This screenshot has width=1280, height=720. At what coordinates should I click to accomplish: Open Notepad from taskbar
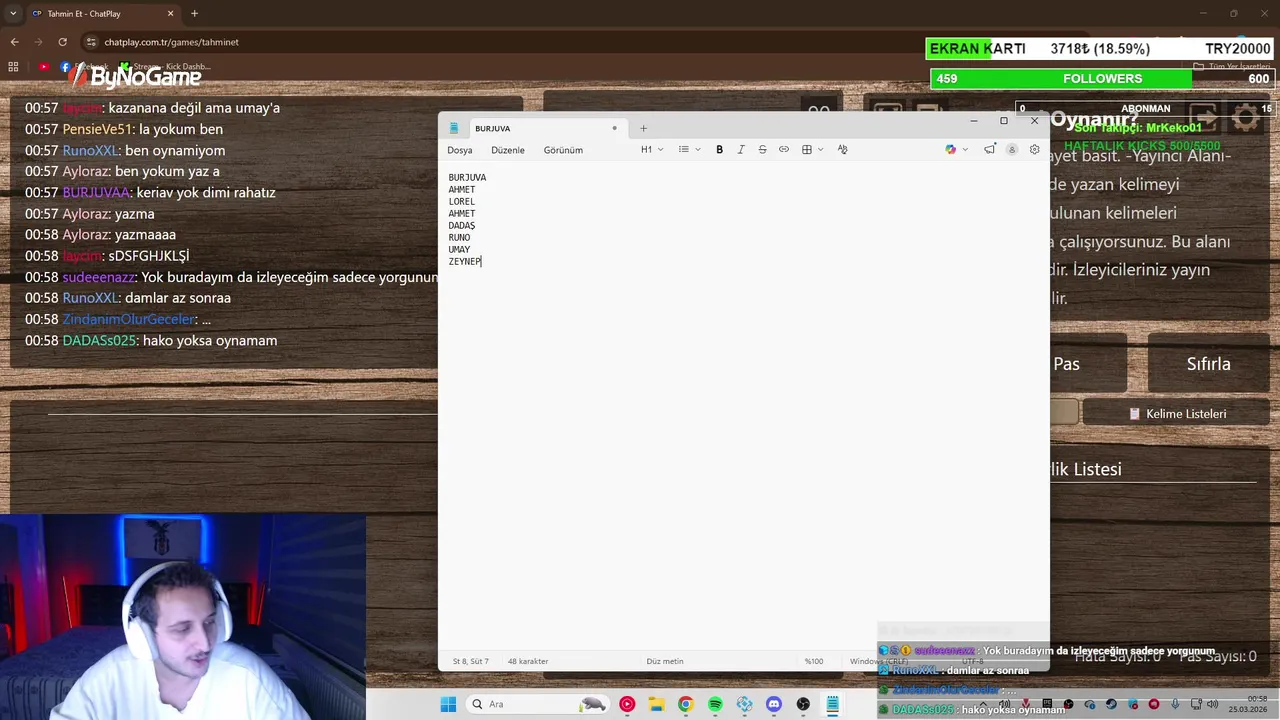tap(832, 704)
